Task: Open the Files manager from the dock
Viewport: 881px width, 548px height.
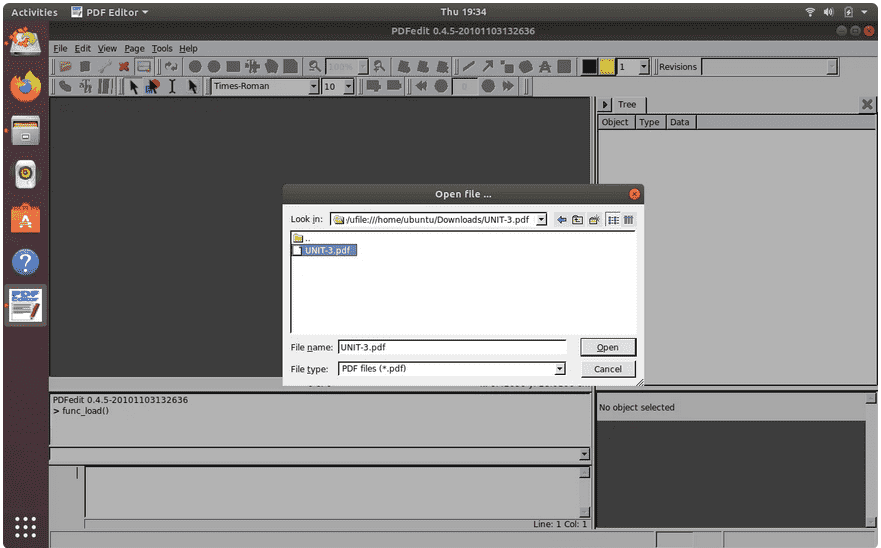Action: (25, 130)
